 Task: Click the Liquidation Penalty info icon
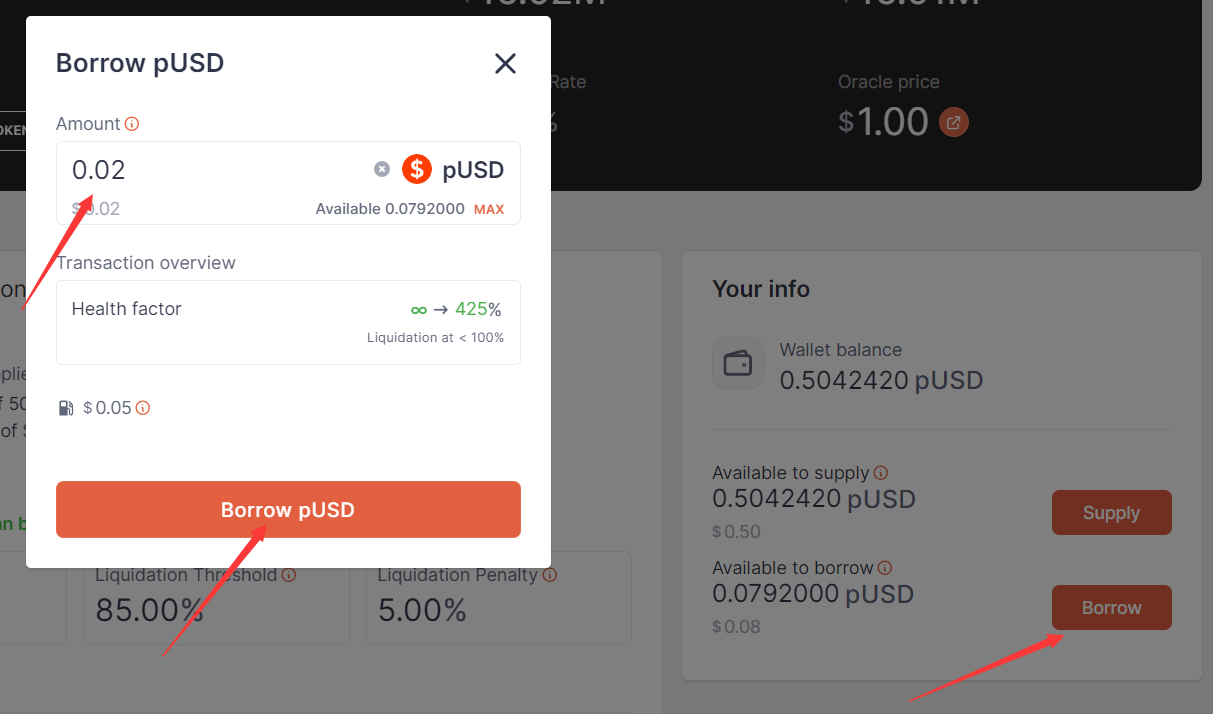click(550, 575)
